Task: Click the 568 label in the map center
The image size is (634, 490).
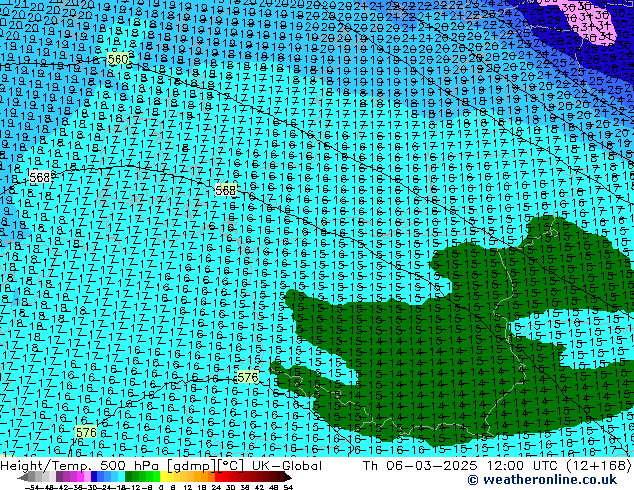Action: point(225,190)
